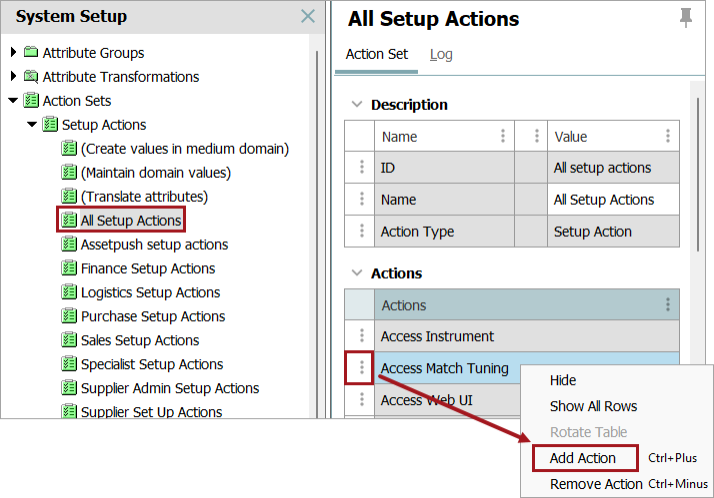Open Access Instrument row options dots

pos(362,336)
